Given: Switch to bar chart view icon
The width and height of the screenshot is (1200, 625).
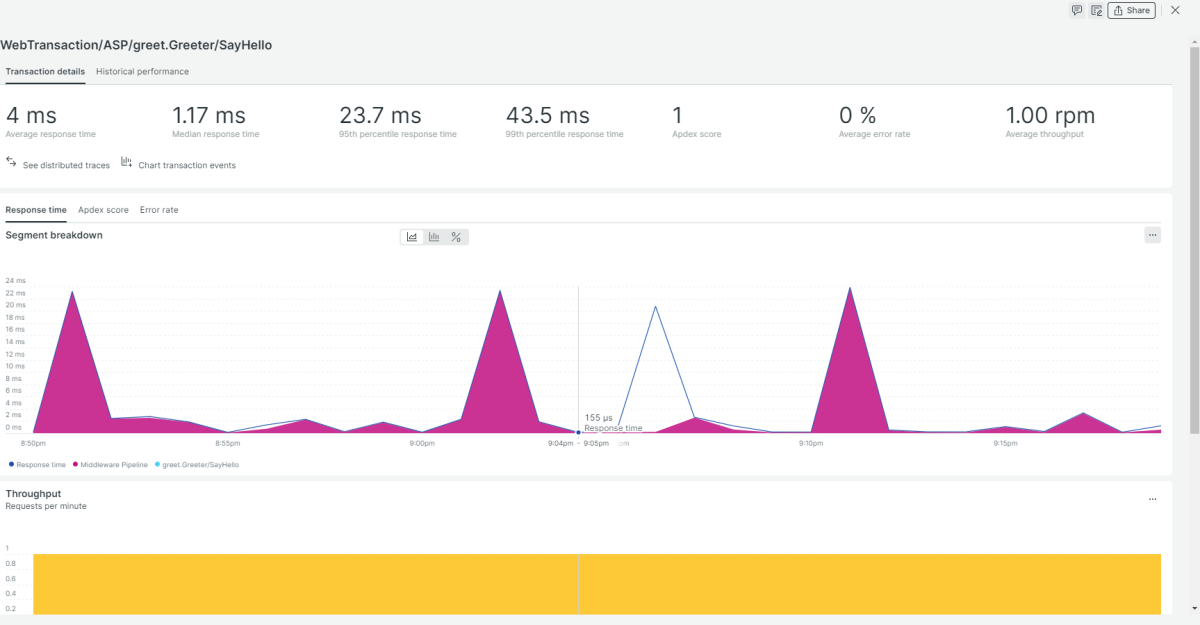Looking at the screenshot, I should coord(434,237).
